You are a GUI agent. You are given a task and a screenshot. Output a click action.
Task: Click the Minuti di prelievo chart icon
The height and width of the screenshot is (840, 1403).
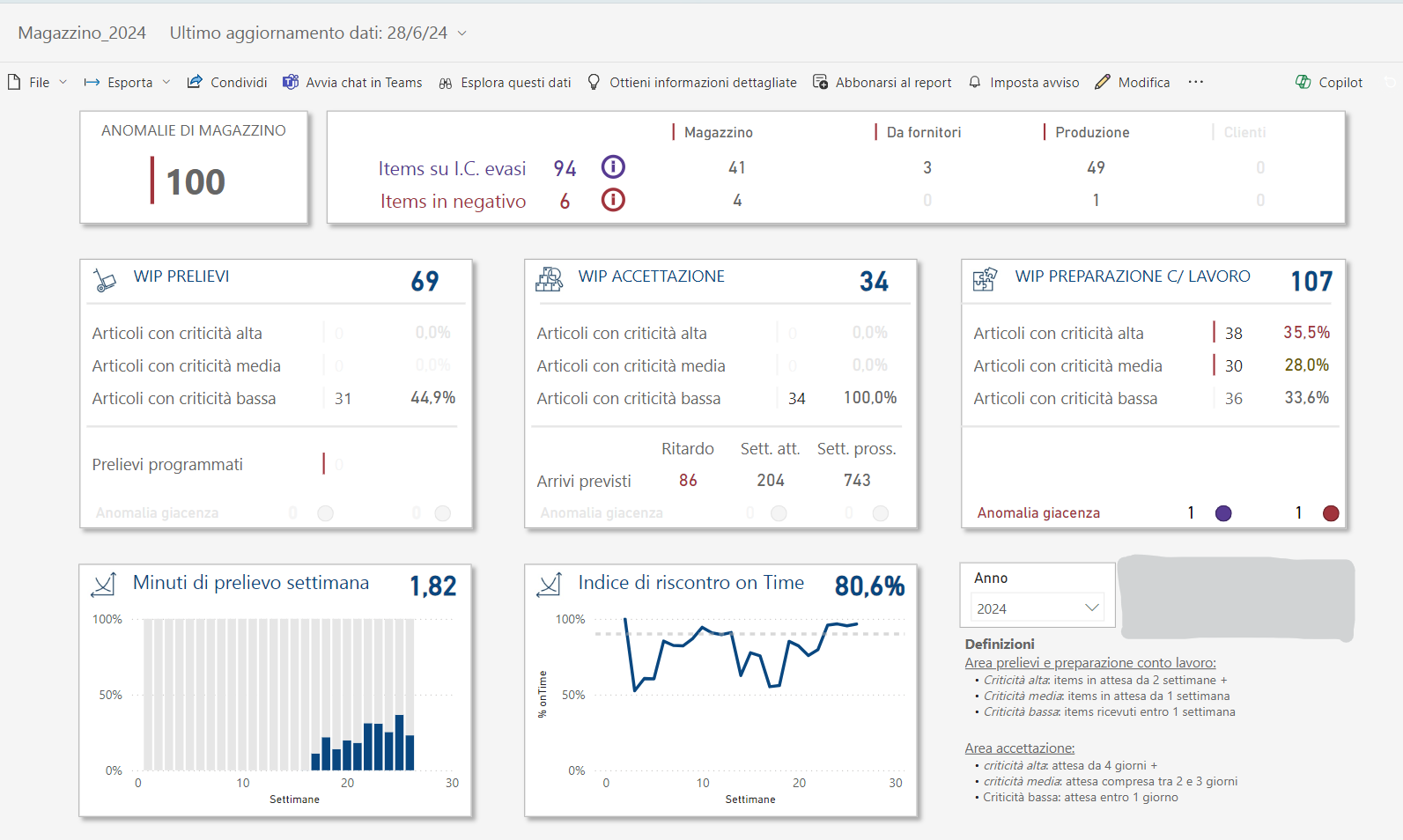tap(104, 585)
